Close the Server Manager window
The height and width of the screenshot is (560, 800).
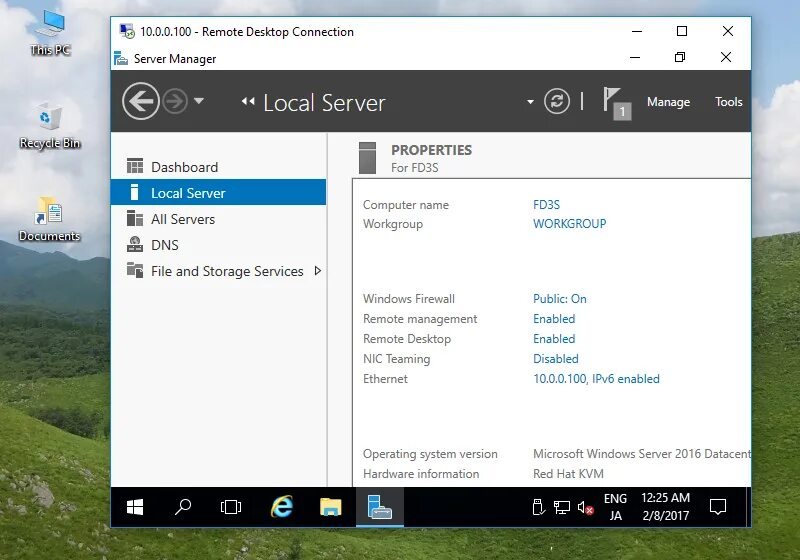pos(726,57)
